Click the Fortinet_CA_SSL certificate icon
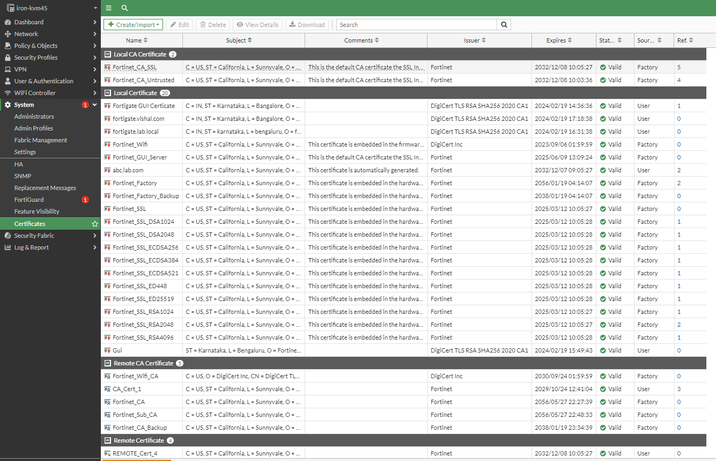Viewport: 716px width, 461px height. click(x=108, y=67)
